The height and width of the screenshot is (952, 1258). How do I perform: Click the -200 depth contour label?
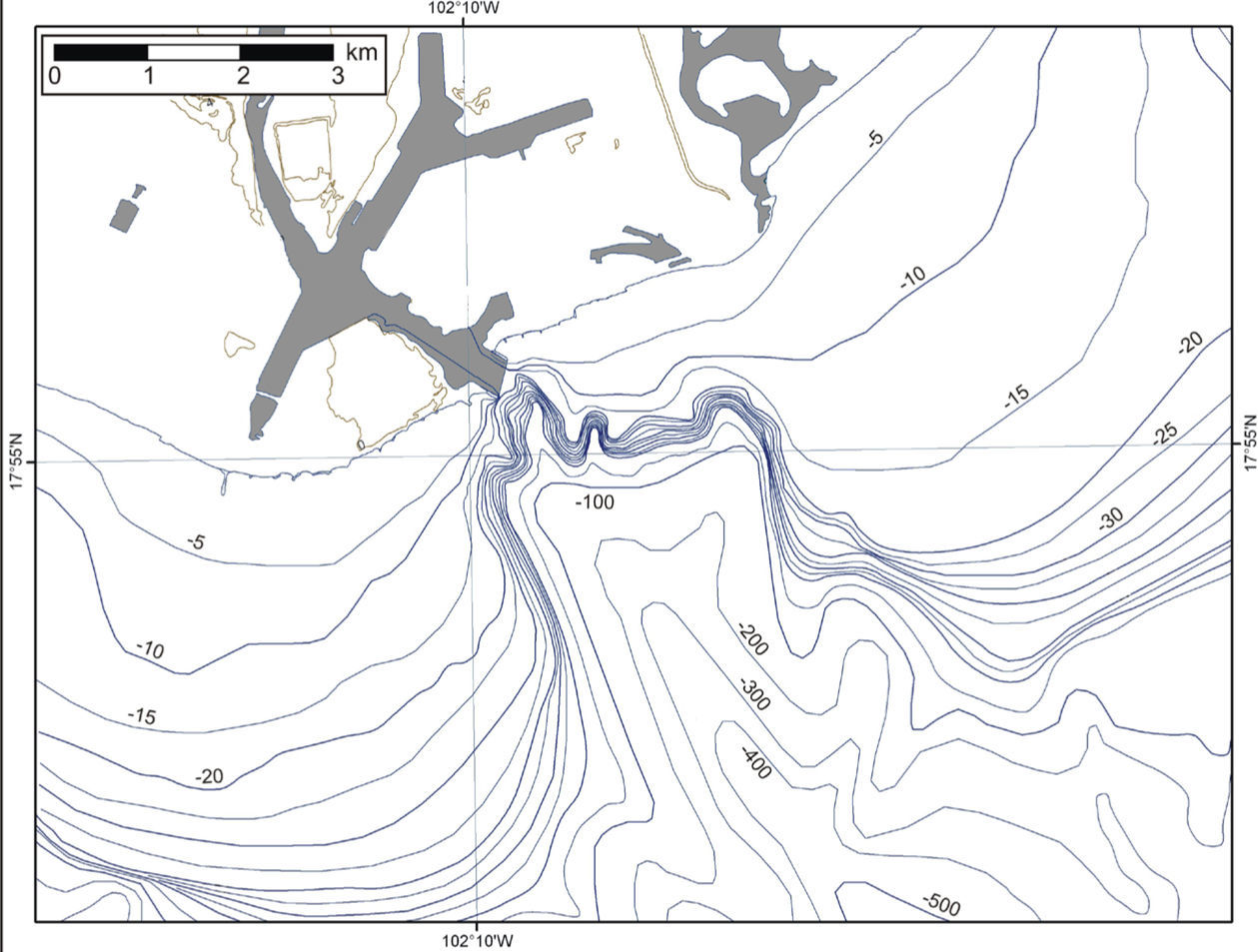pos(751,639)
